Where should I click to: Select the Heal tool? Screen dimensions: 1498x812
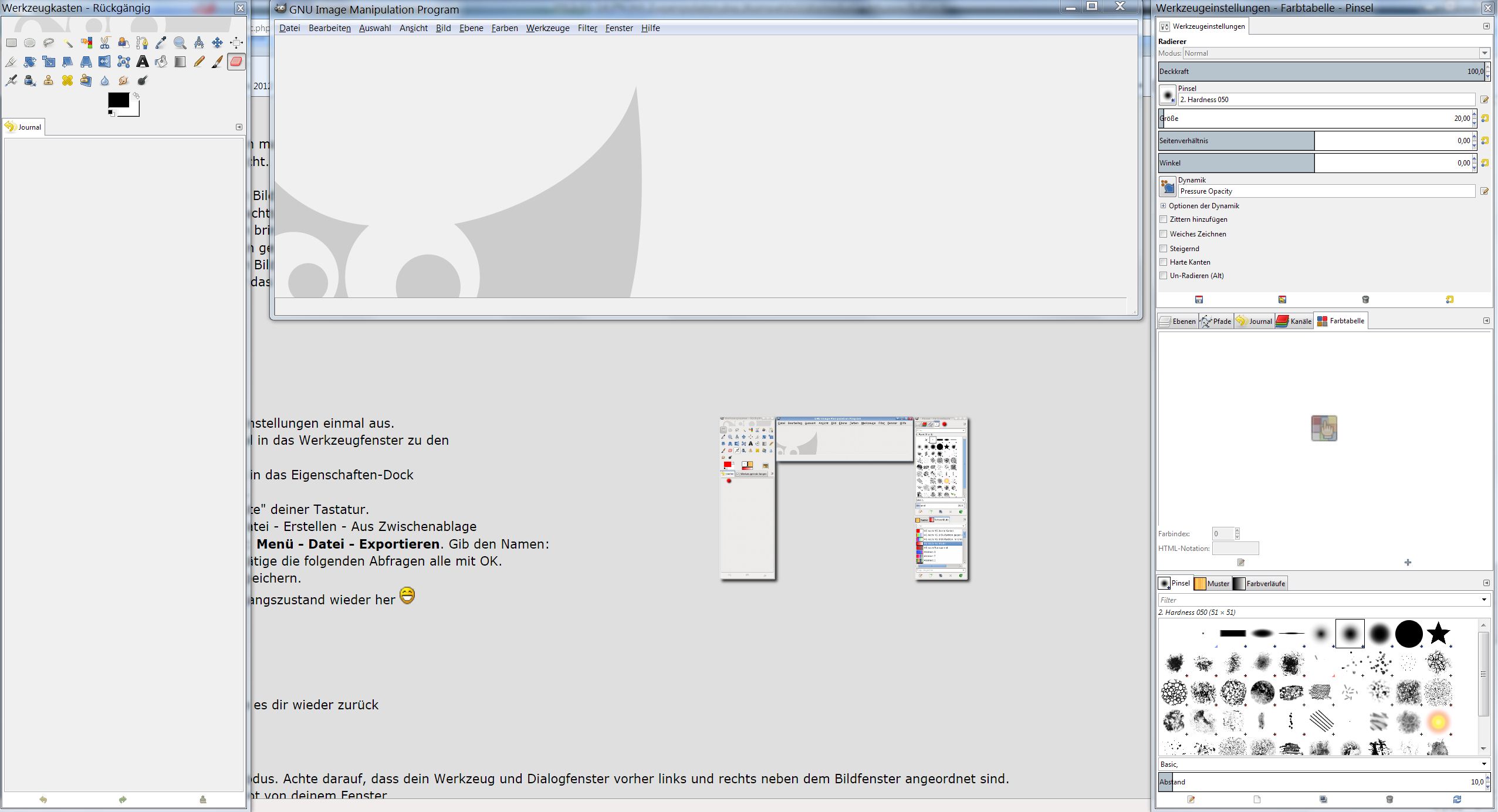point(67,80)
